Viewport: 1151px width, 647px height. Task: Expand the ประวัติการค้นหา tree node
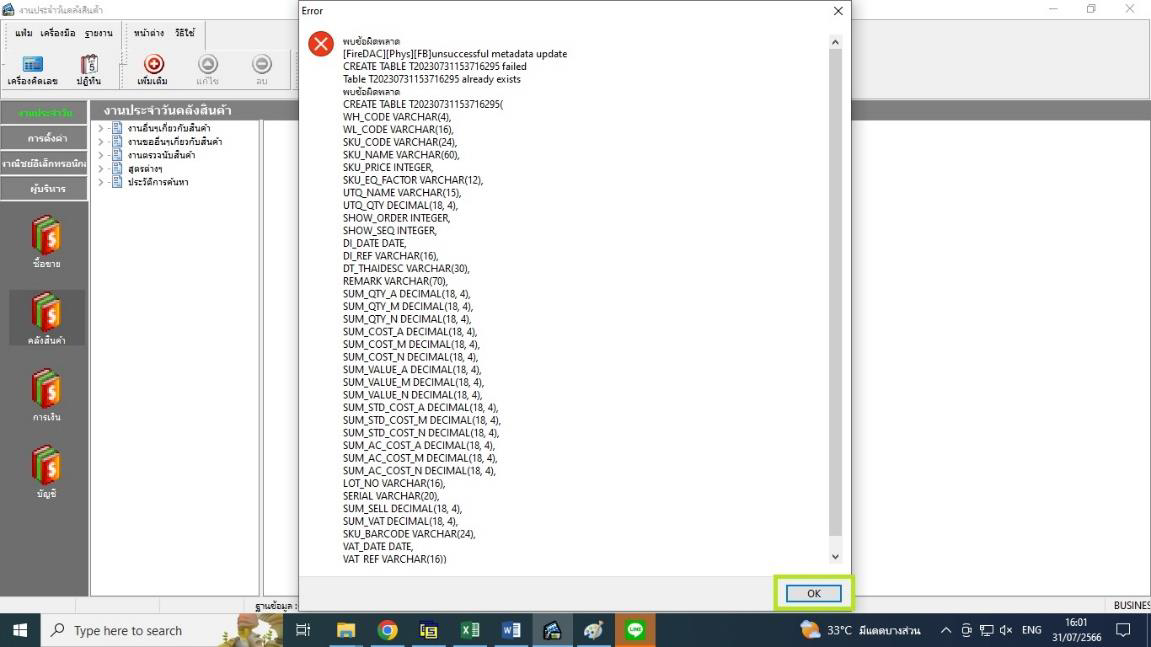tap(101, 182)
